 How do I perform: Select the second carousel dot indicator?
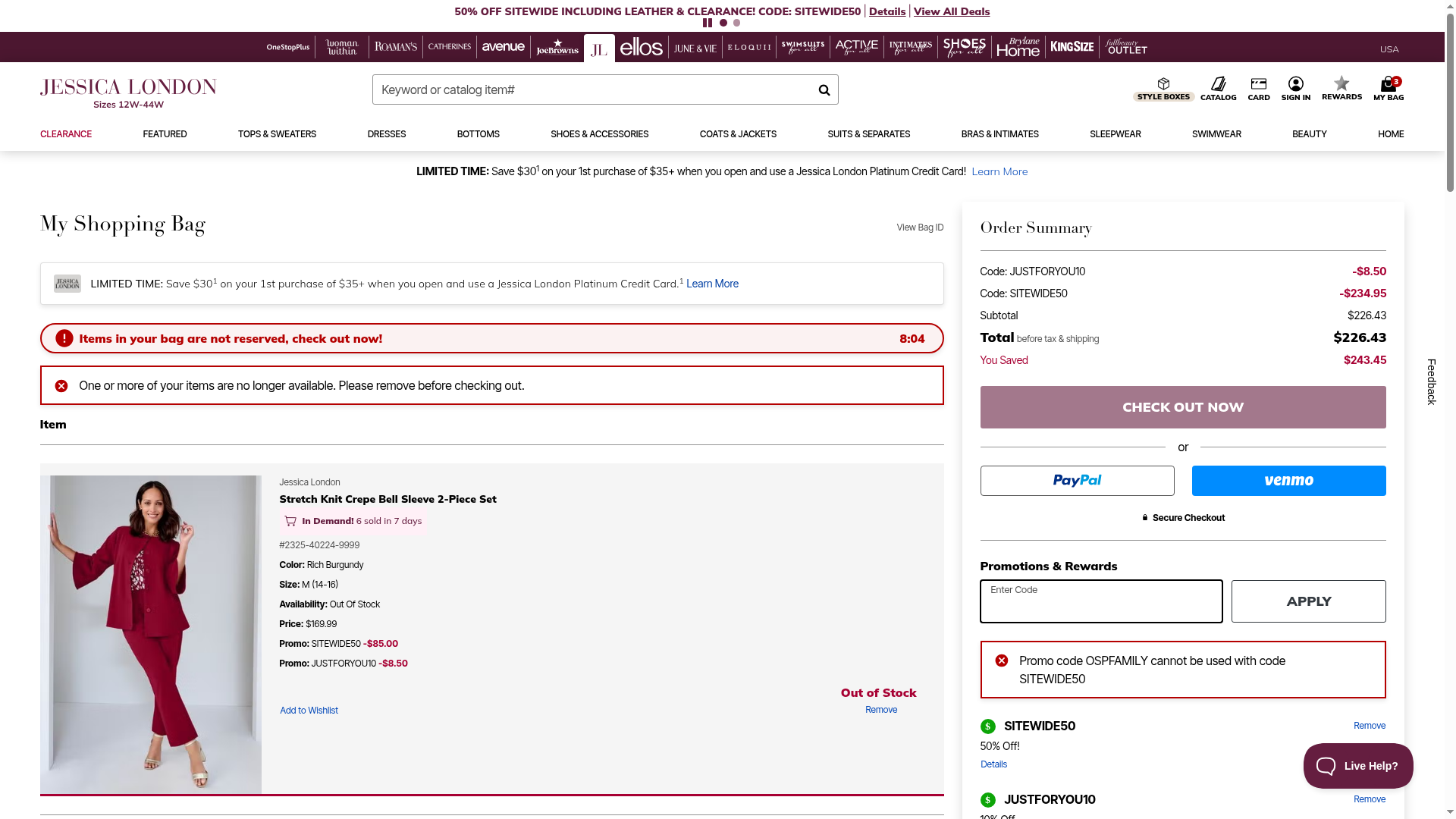736,23
